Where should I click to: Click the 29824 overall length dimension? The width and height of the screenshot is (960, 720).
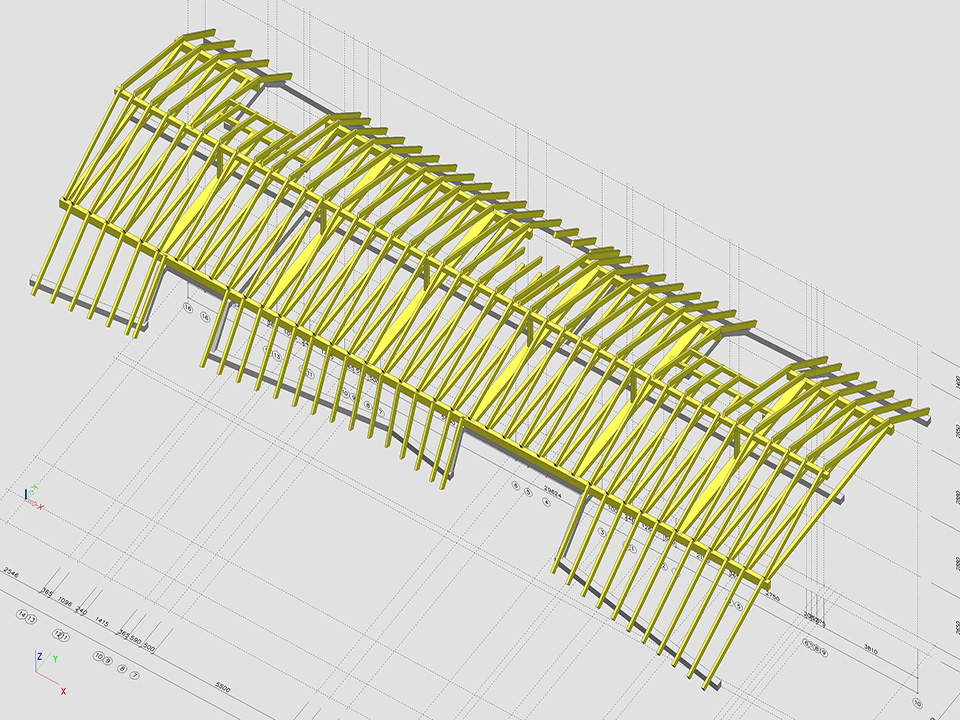[551, 492]
